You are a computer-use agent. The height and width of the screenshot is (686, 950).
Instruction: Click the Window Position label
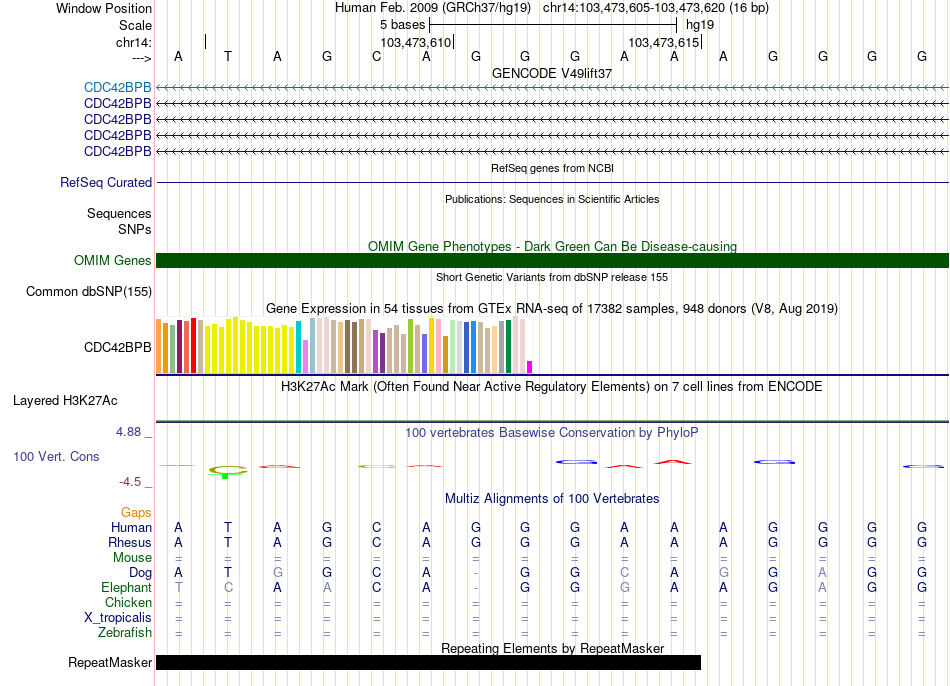pyautogui.click(x=104, y=8)
